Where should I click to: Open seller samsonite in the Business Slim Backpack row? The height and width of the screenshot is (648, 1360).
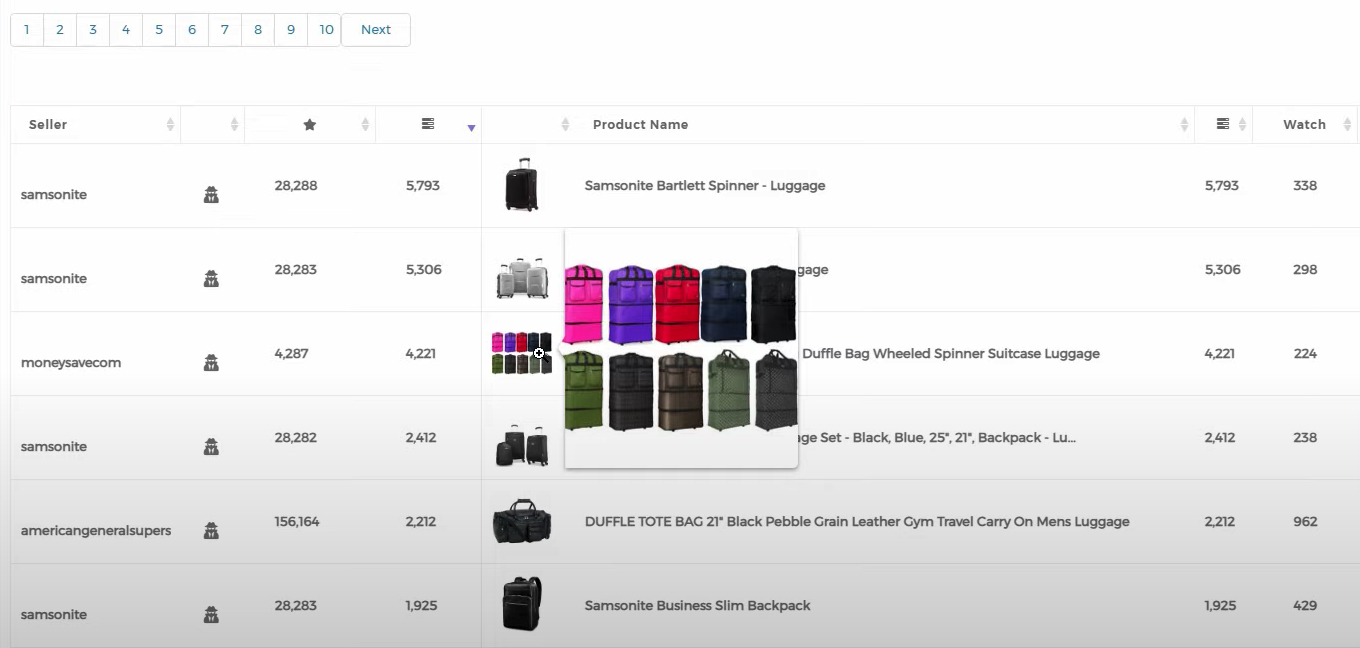point(54,614)
